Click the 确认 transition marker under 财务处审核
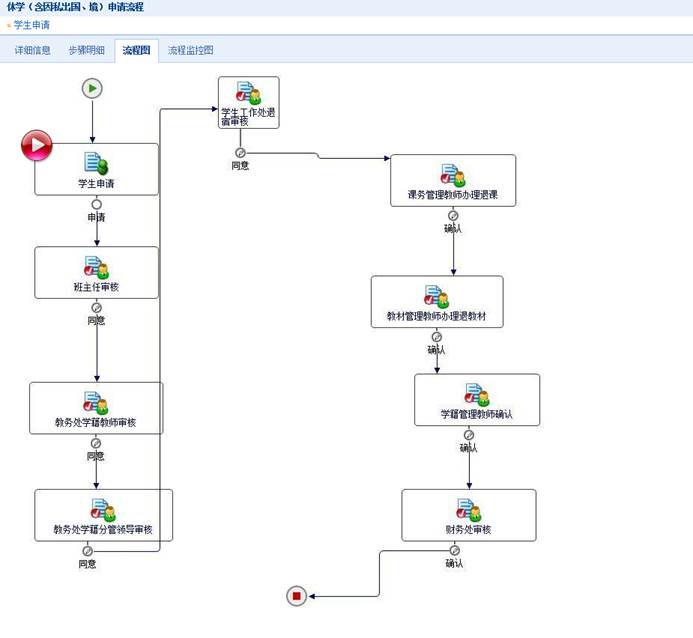The width and height of the screenshot is (693, 638). (x=455, y=550)
